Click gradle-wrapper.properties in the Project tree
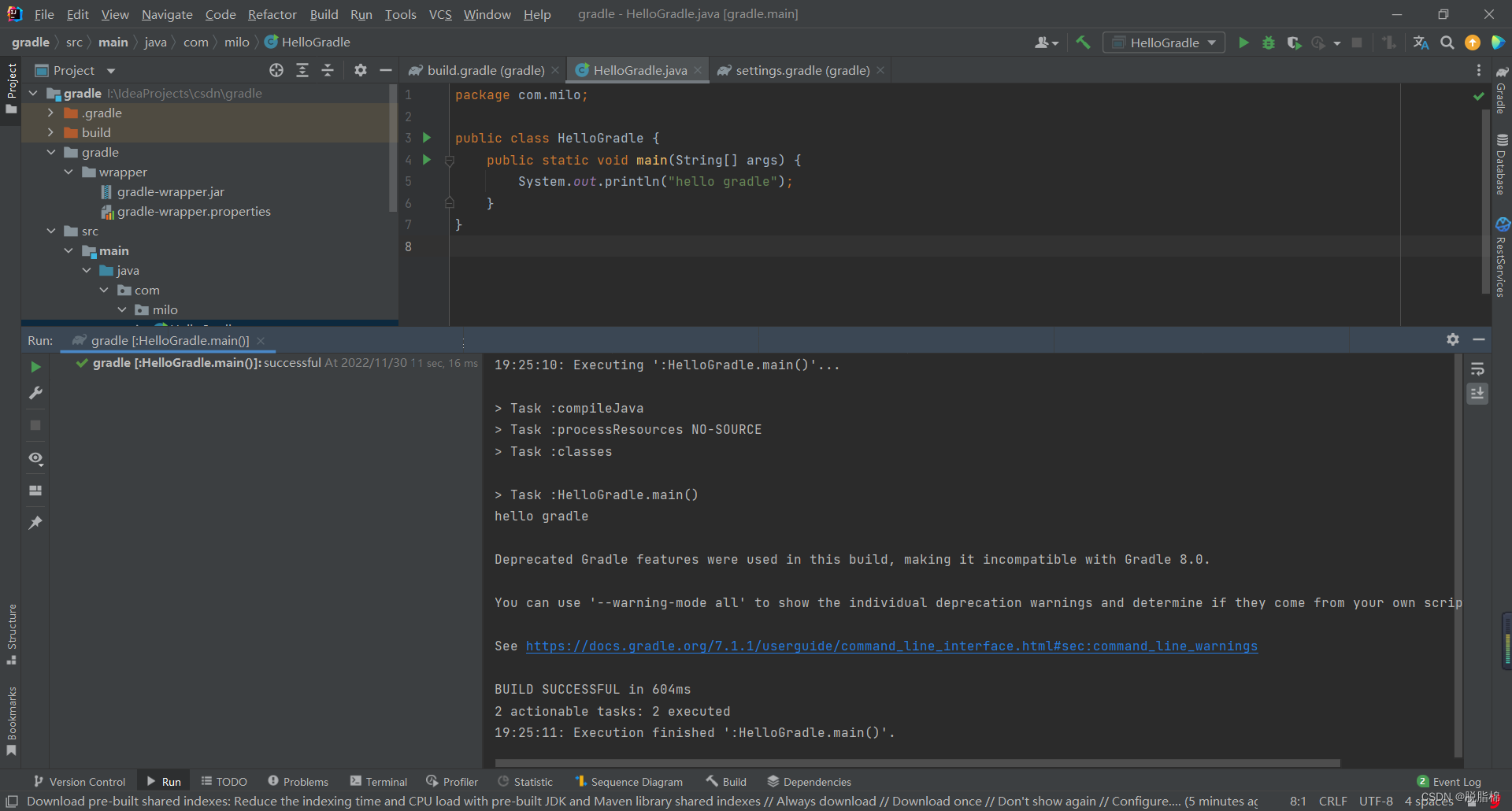Screen dimensions: 1512x811 pyautogui.click(x=194, y=211)
